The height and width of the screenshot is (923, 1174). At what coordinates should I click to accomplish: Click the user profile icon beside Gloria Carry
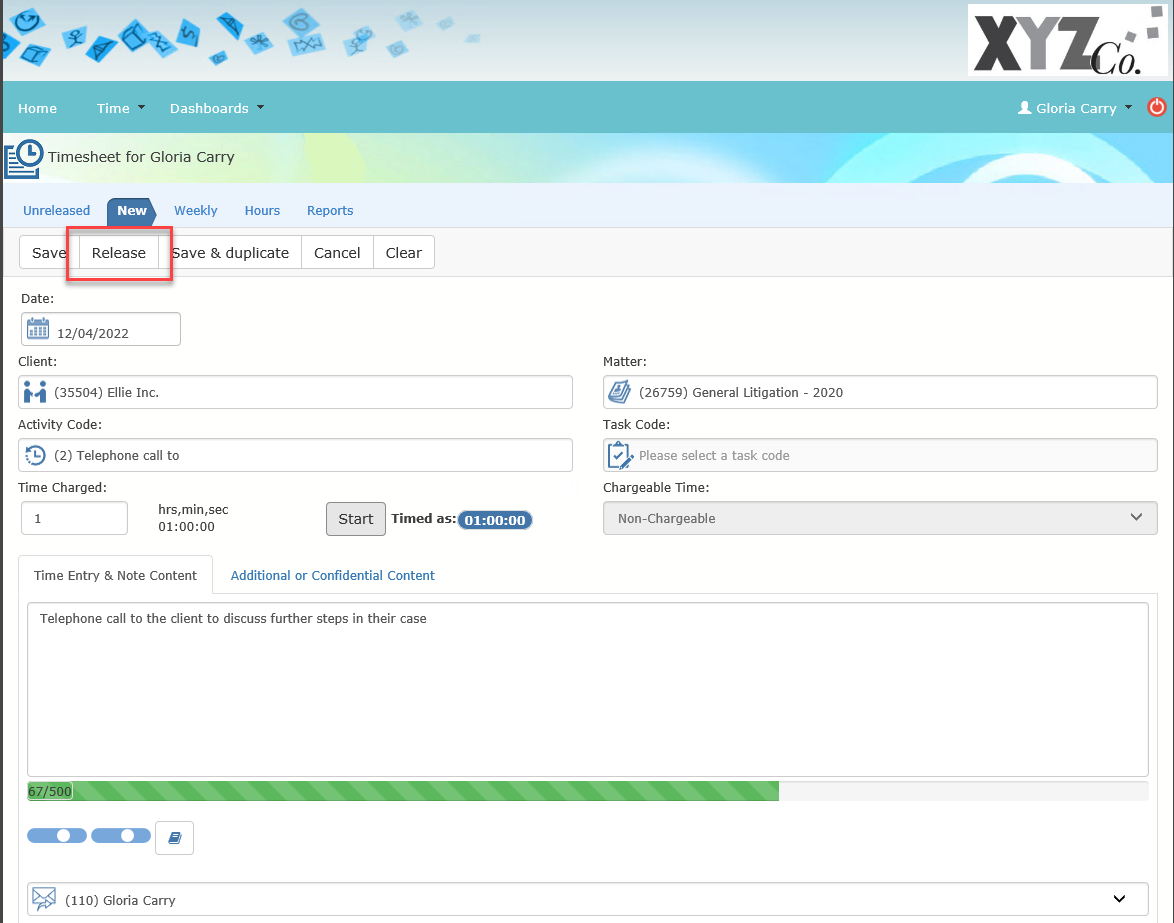point(1024,108)
